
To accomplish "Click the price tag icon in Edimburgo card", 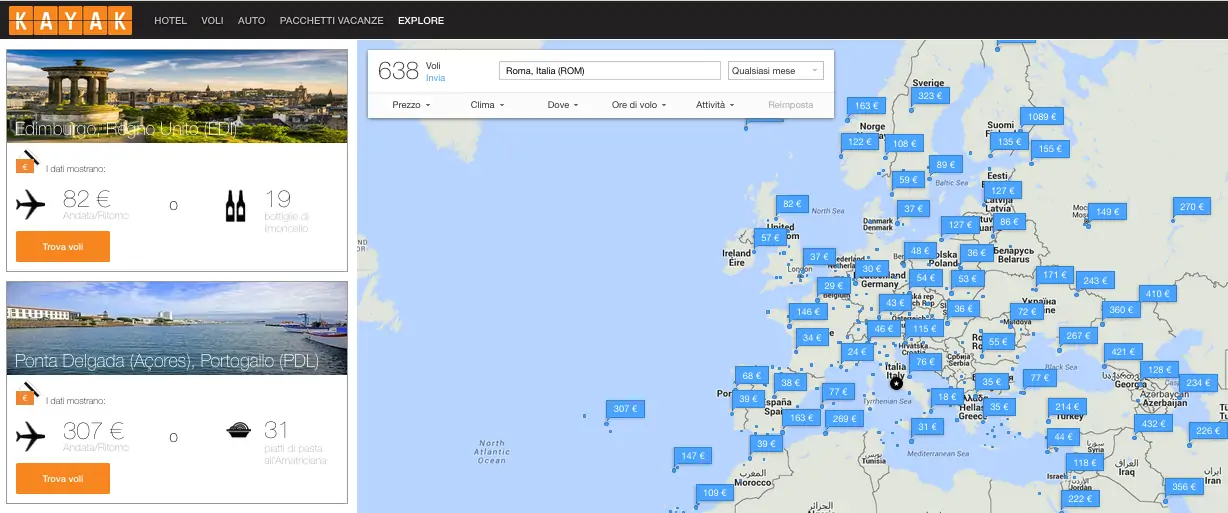I will tap(28, 160).
